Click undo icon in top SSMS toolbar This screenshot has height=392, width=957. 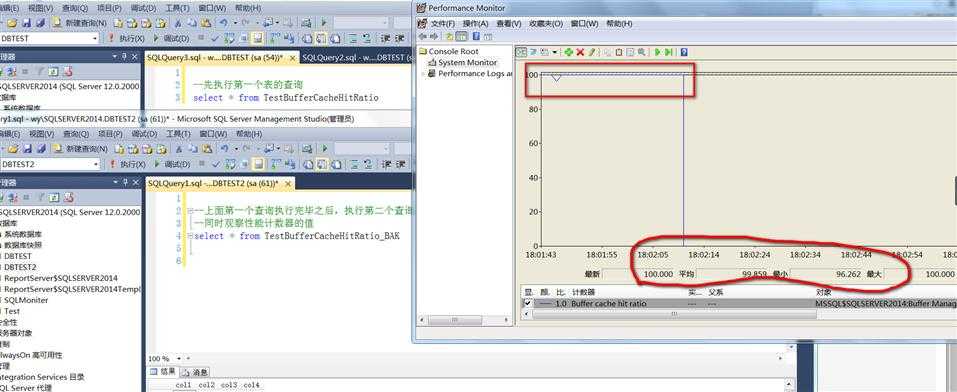pyautogui.click(x=224, y=23)
